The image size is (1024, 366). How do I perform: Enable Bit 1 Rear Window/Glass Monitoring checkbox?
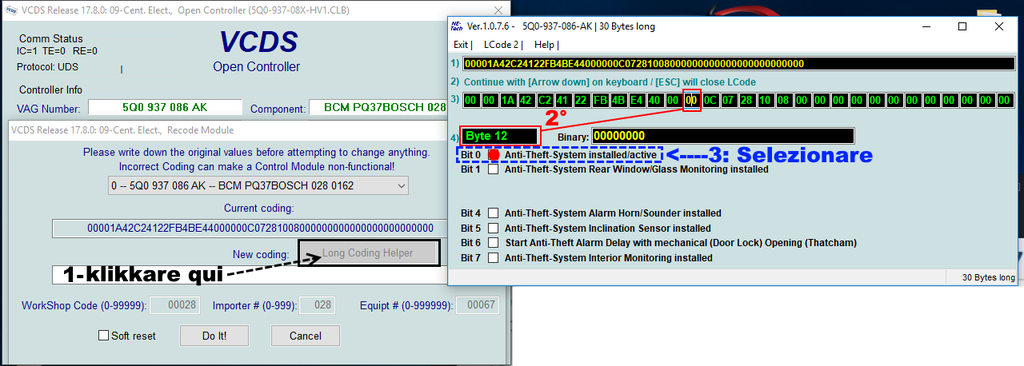pos(494,169)
